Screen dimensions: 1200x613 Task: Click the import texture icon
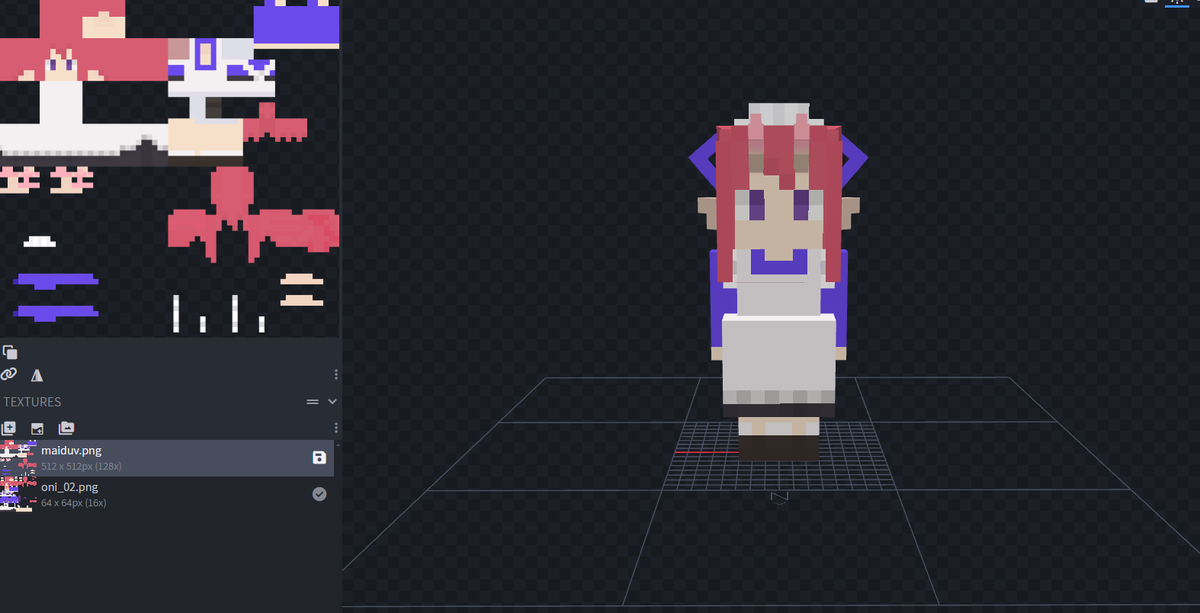[37, 428]
